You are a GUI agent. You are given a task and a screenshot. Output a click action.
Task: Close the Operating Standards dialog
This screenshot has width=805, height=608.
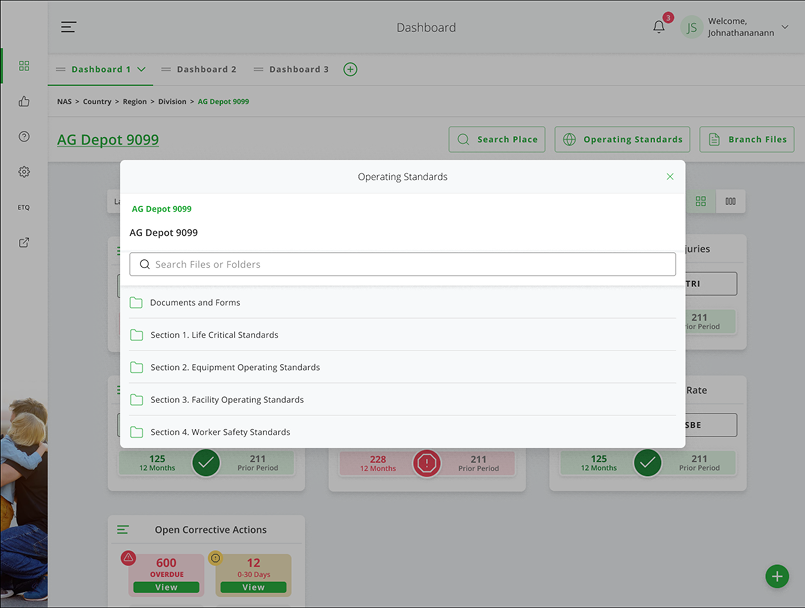[x=670, y=177]
